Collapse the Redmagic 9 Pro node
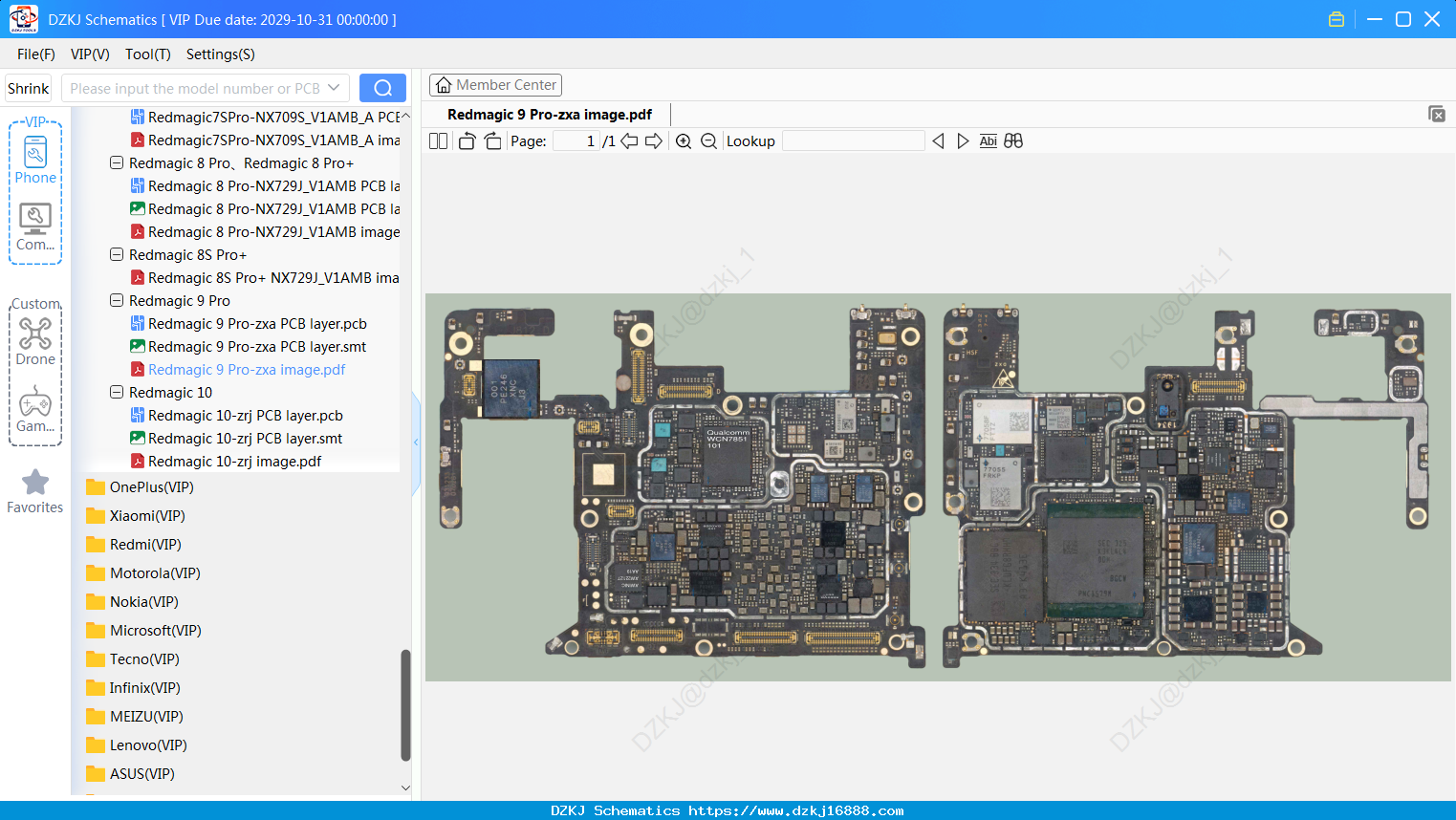This screenshot has width=1456, height=820. (x=117, y=301)
